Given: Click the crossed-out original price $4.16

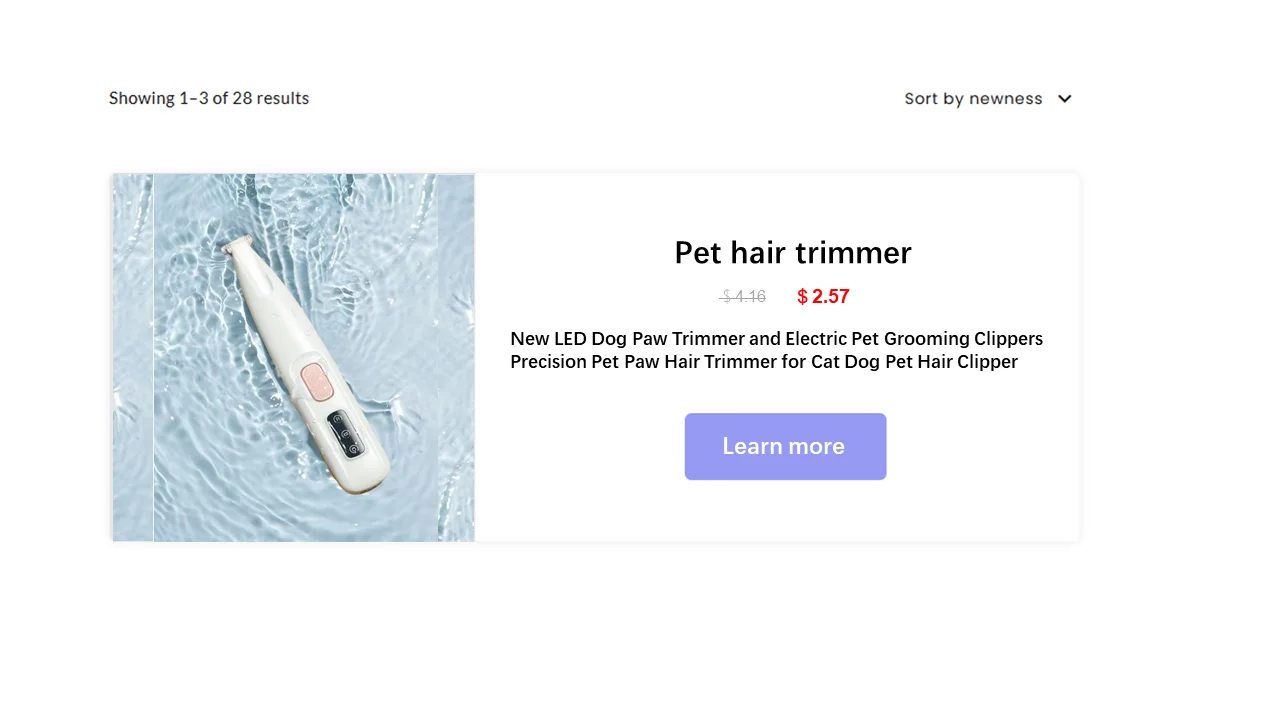Looking at the screenshot, I should [x=743, y=296].
